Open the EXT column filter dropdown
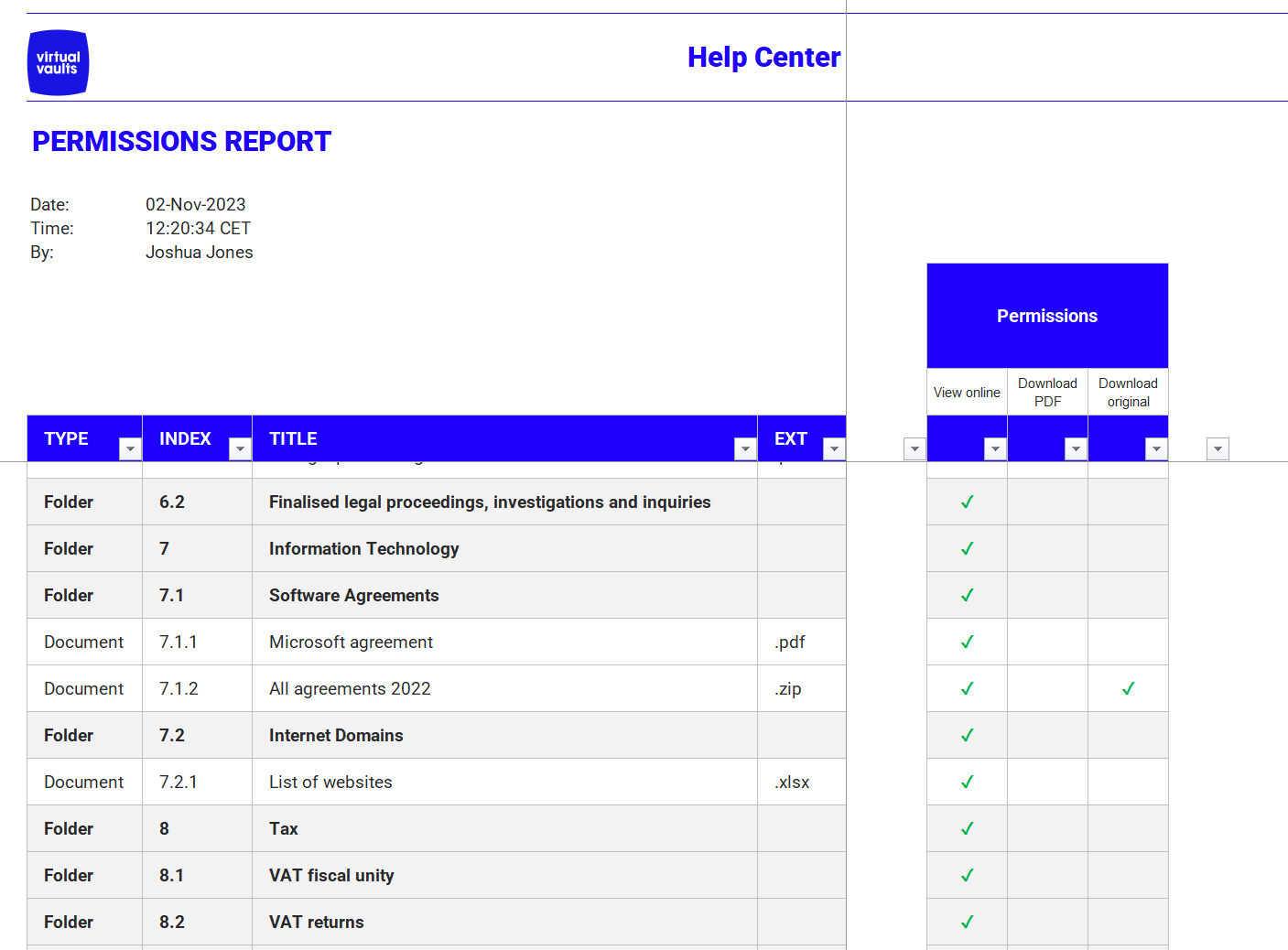Screen dimensions: 1288x950 pyautogui.click(x=834, y=448)
